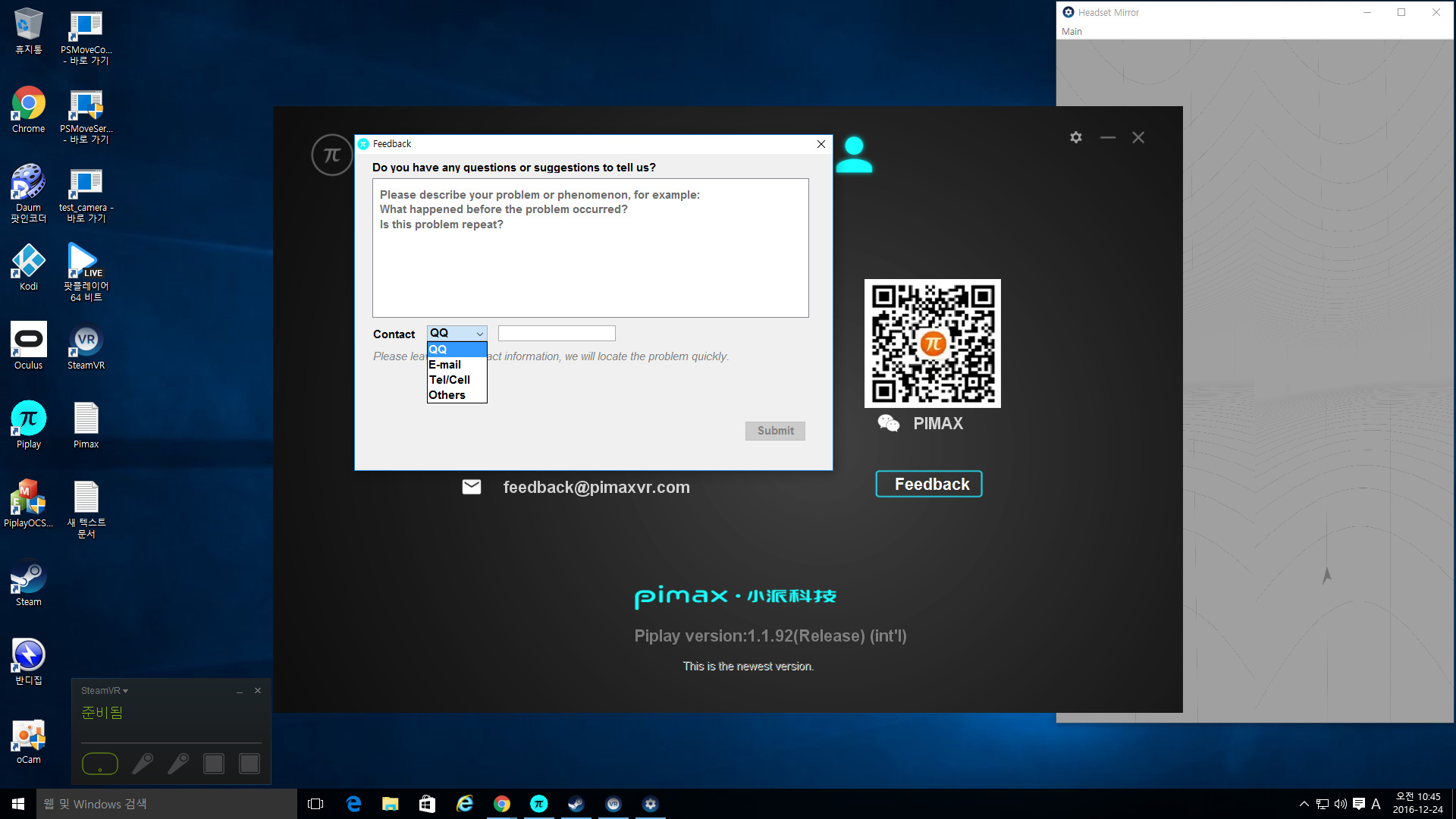This screenshot has width=1456, height=819.
Task: Switch to Steam in the taskbar
Action: [x=576, y=804]
